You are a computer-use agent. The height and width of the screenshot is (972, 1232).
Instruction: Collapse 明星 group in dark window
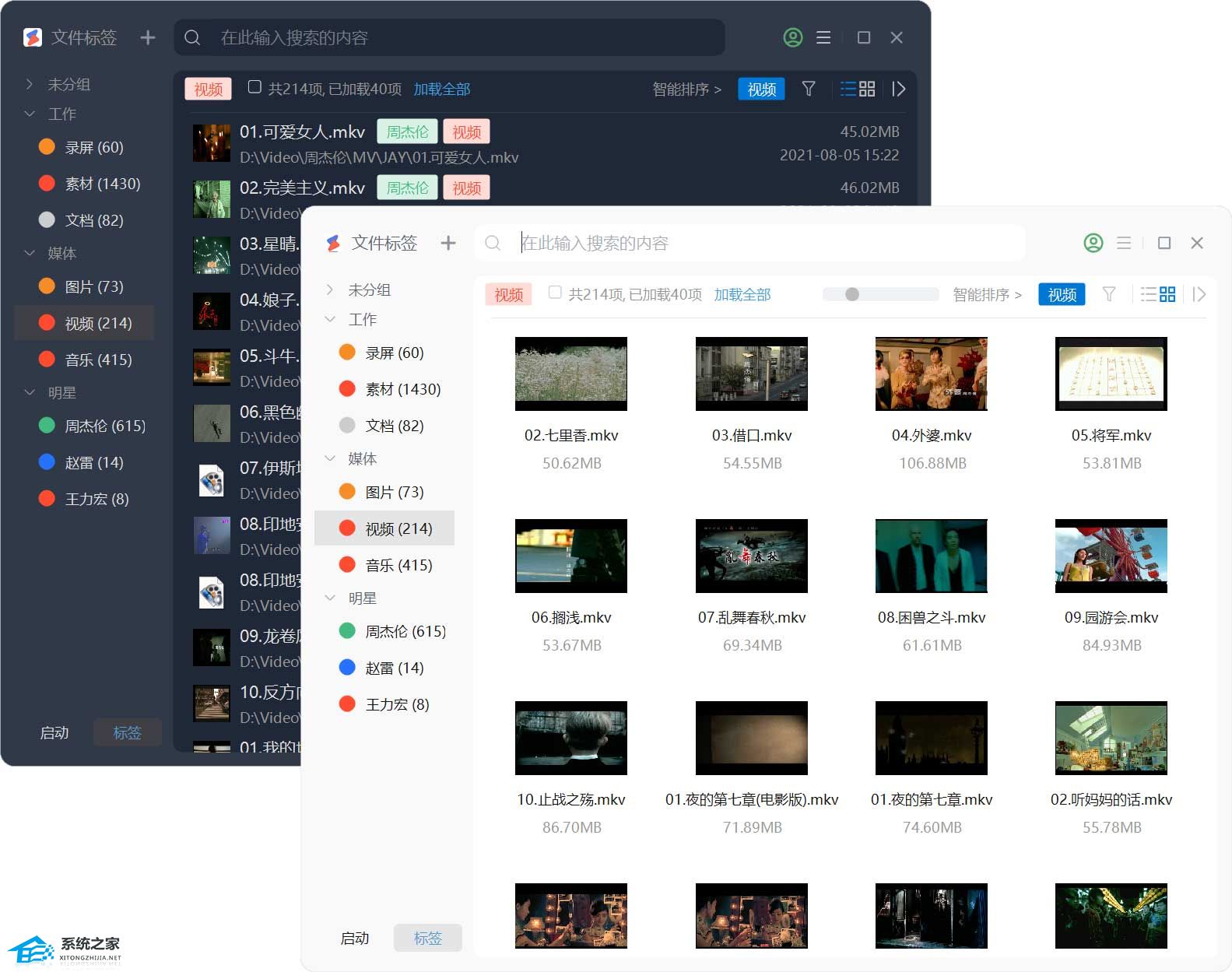coord(30,392)
